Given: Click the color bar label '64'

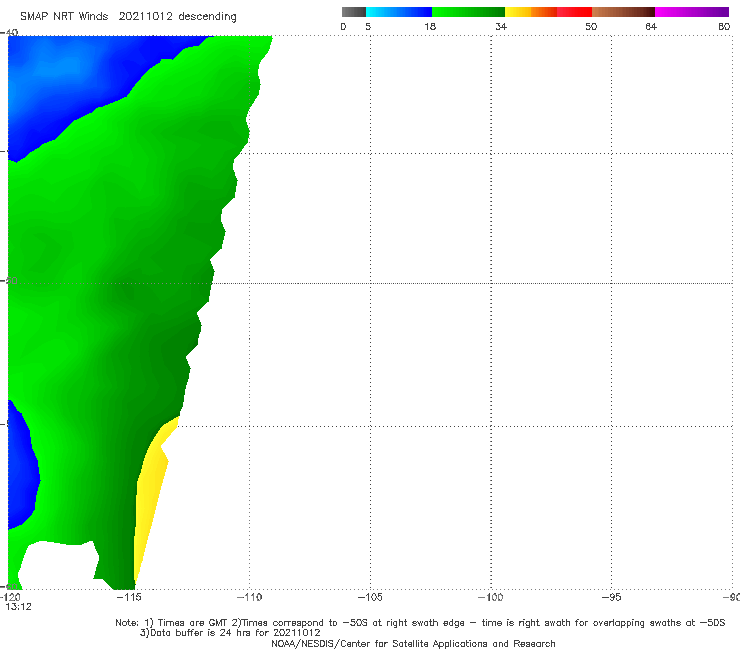Looking at the screenshot, I should (651, 26).
